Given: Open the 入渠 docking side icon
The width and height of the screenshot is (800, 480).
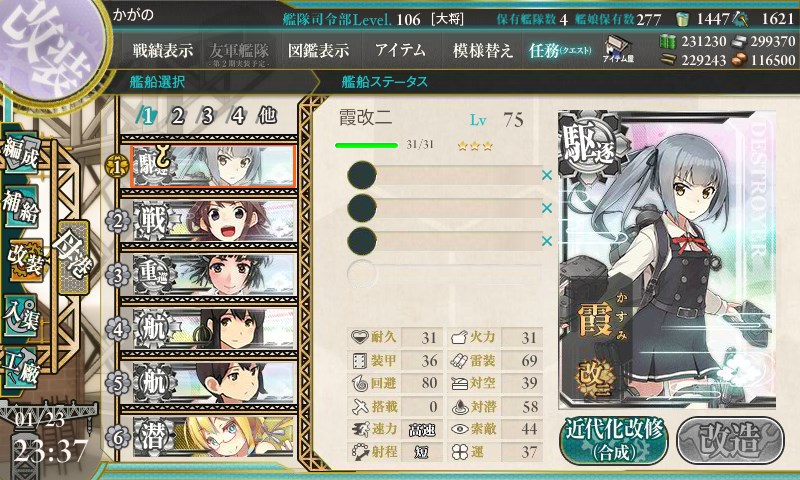Looking at the screenshot, I should 20,315.
